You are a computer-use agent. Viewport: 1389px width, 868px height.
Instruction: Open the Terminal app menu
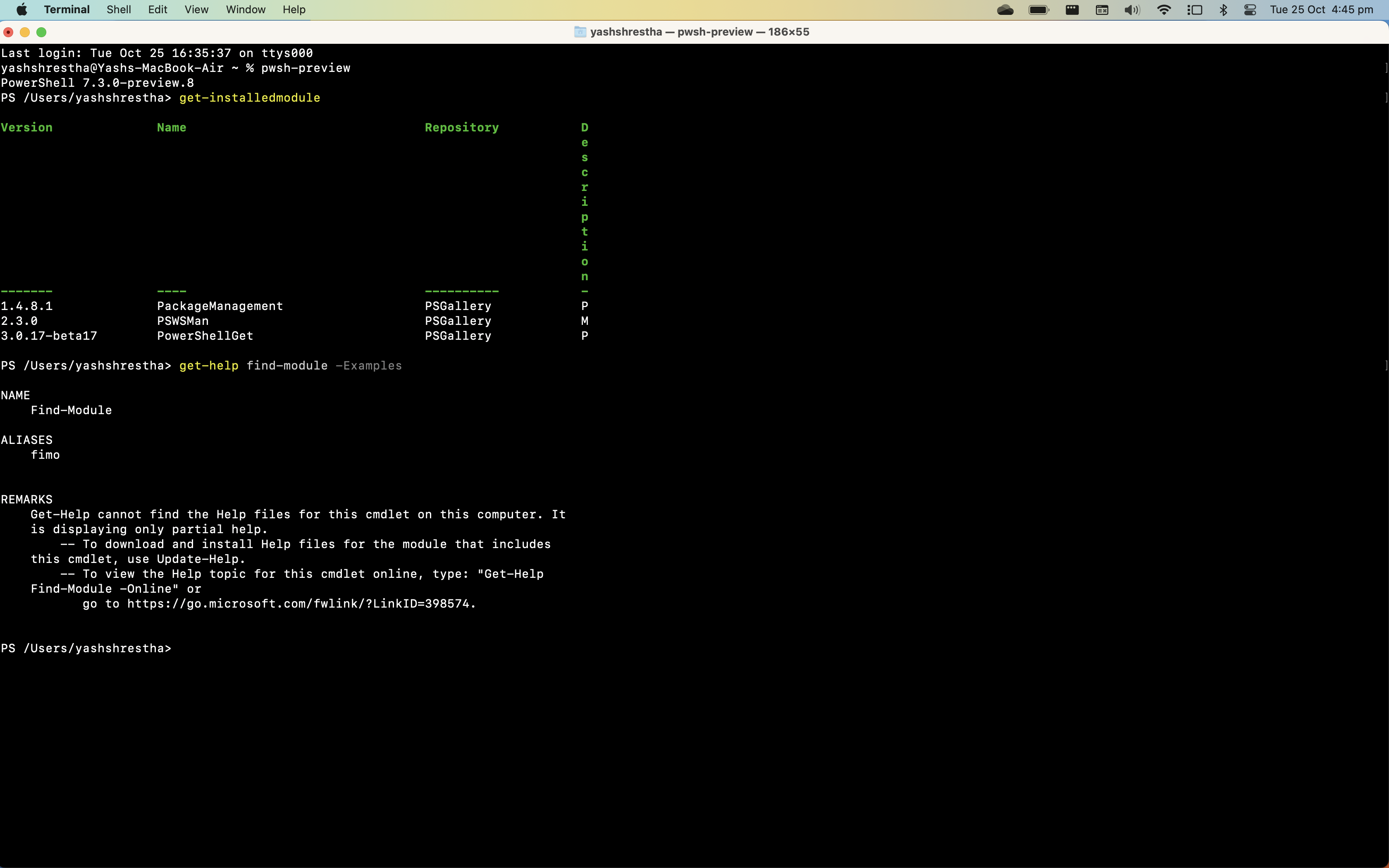coord(67,10)
